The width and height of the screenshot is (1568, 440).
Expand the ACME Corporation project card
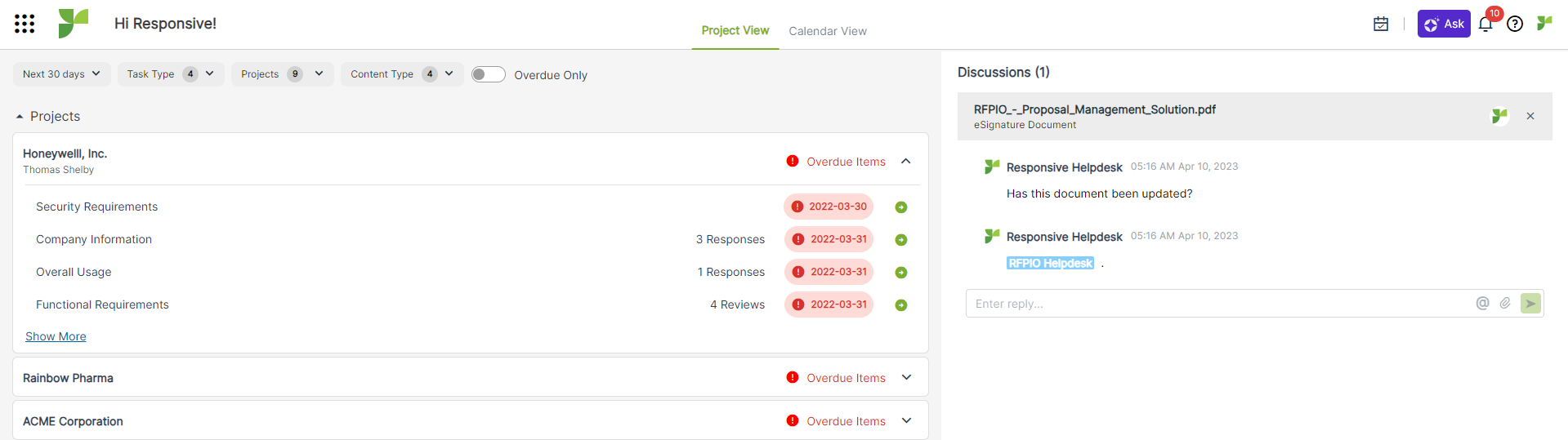point(906,420)
